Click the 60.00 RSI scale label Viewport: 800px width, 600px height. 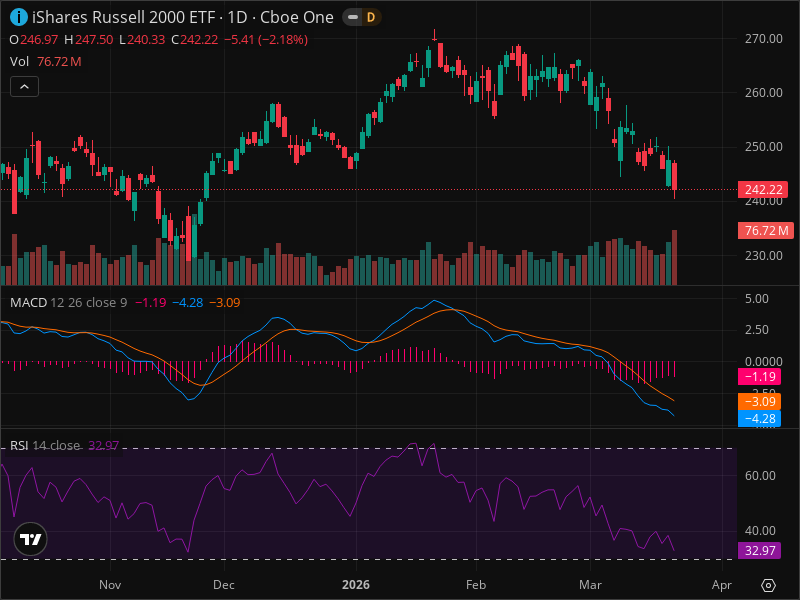tap(760, 476)
